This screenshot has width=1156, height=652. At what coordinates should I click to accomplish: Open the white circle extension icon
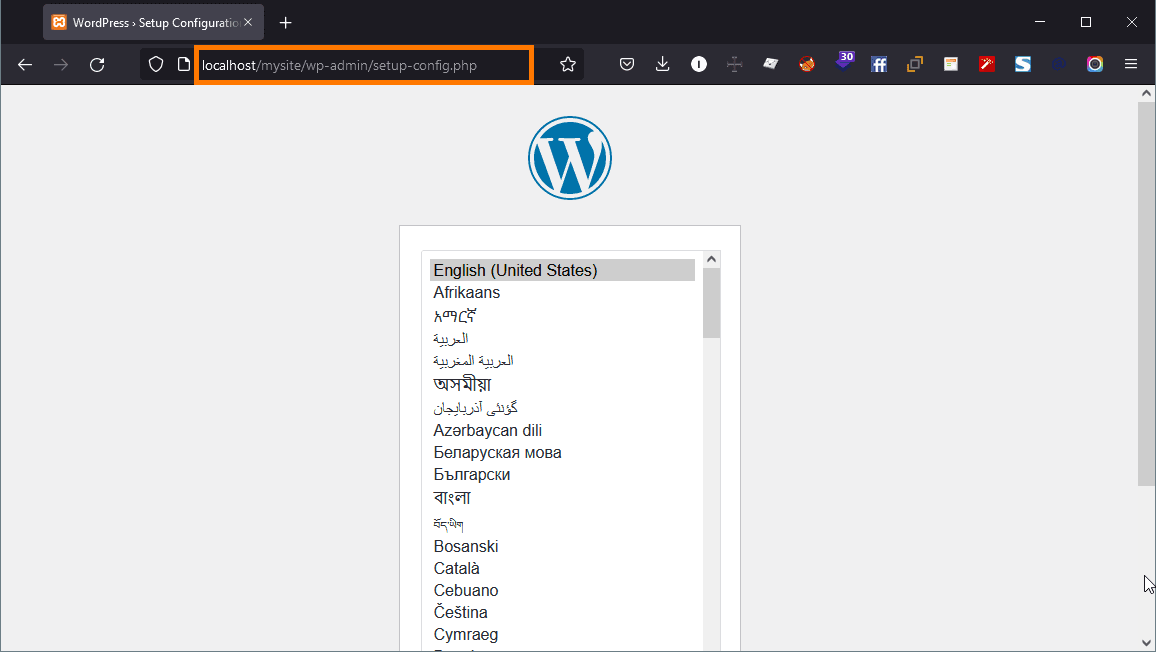(698, 65)
